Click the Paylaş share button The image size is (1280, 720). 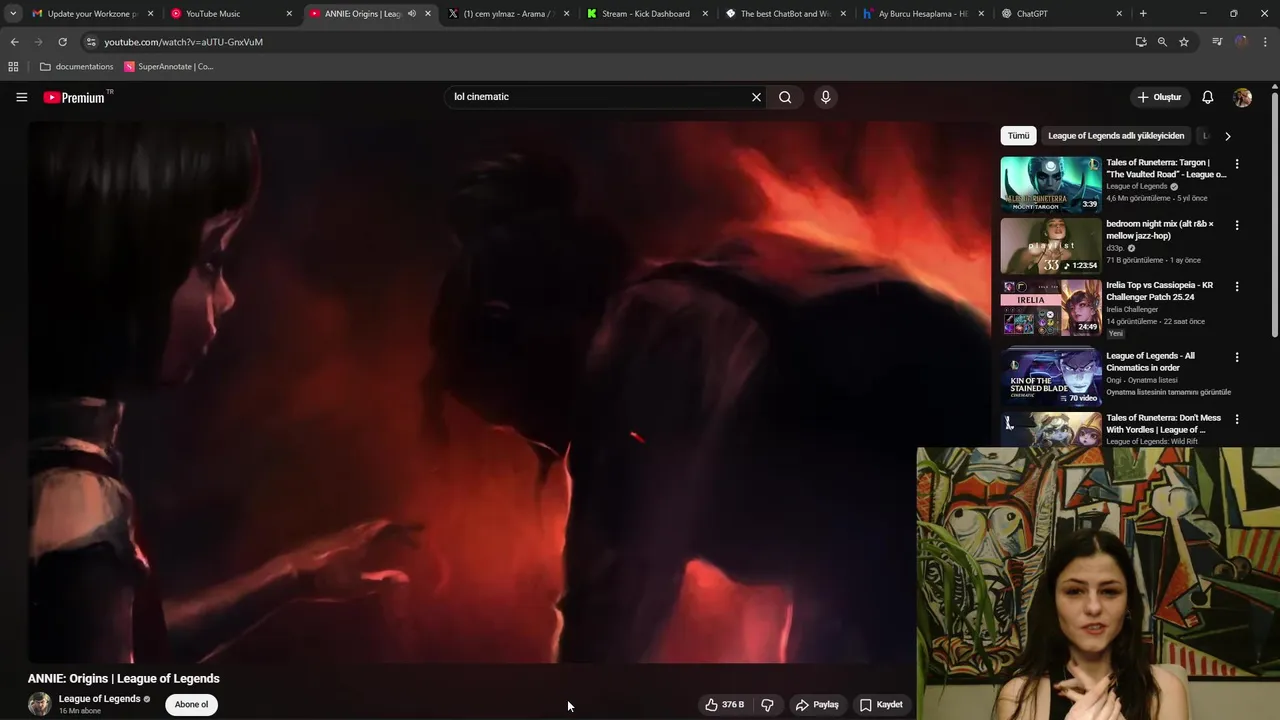817,705
